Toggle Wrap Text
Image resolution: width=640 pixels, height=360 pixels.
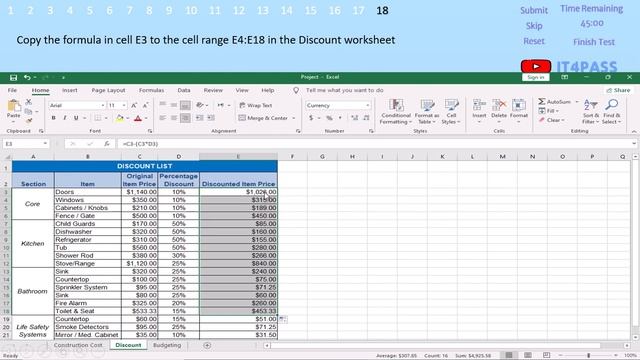pyautogui.click(x=256, y=105)
